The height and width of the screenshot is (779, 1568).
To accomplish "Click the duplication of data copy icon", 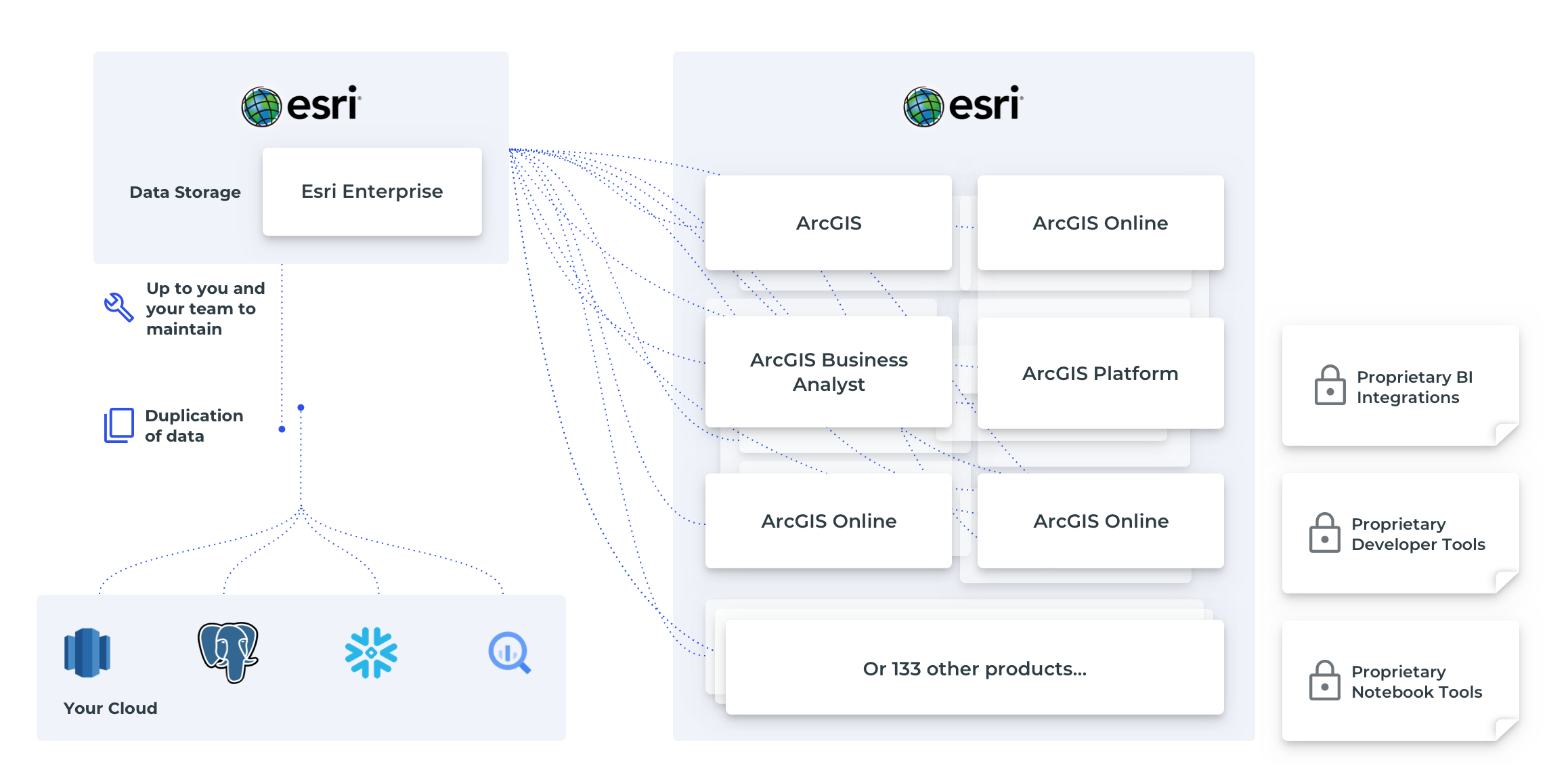I will [118, 425].
